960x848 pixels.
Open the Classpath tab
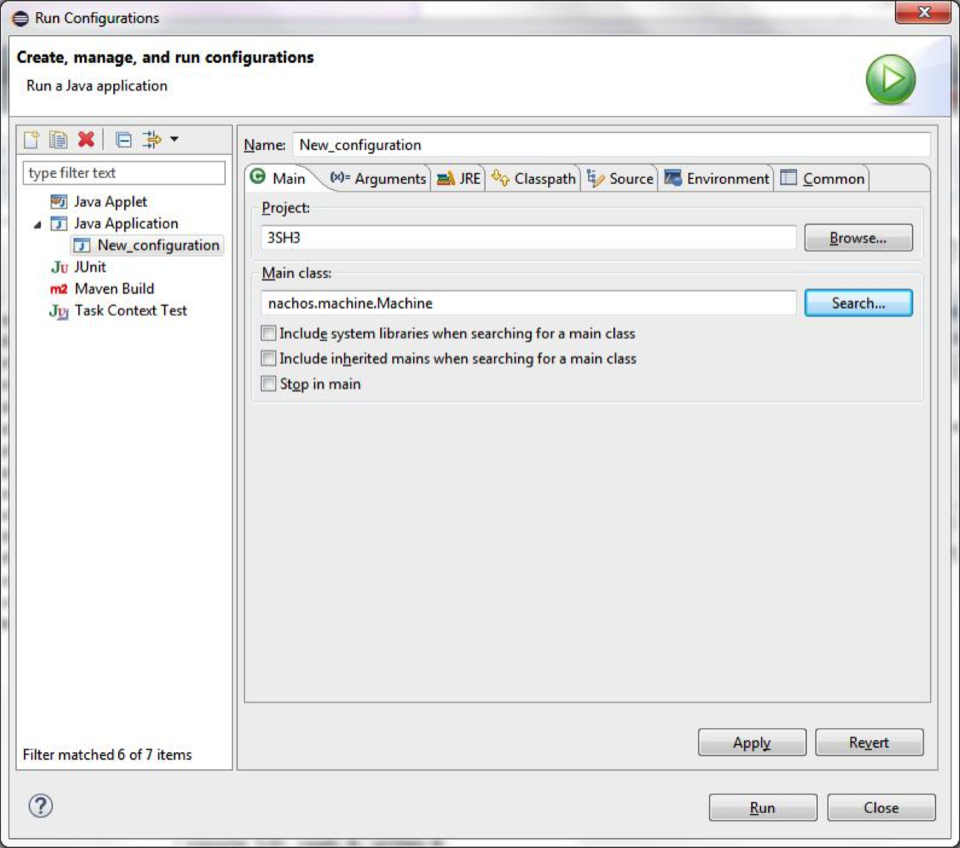pos(534,179)
